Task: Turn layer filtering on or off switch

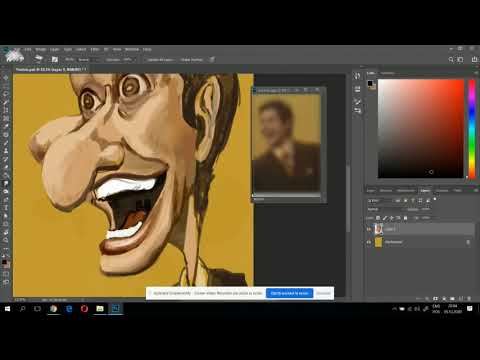Action: click(x=435, y=200)
